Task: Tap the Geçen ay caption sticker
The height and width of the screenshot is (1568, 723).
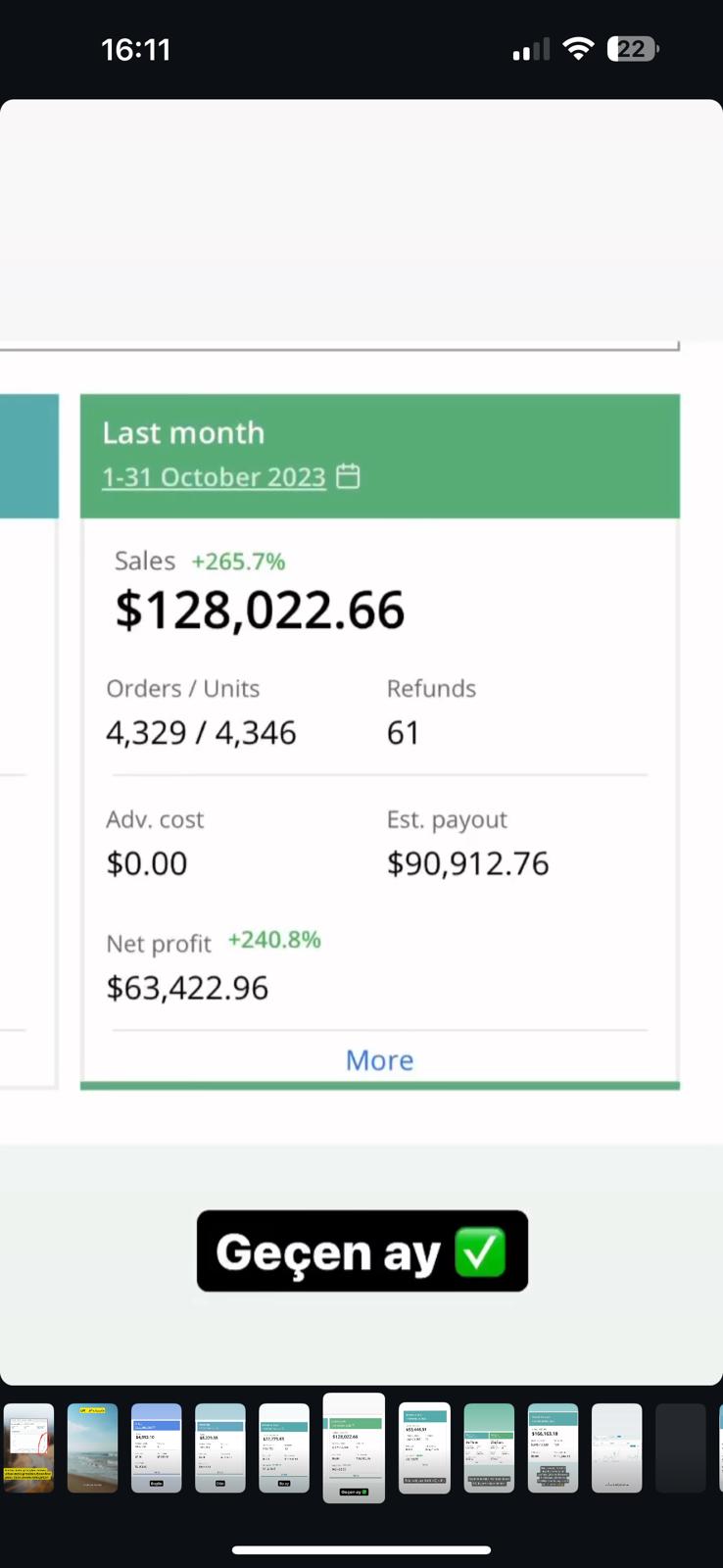Action: click(x=361, y=1251)
